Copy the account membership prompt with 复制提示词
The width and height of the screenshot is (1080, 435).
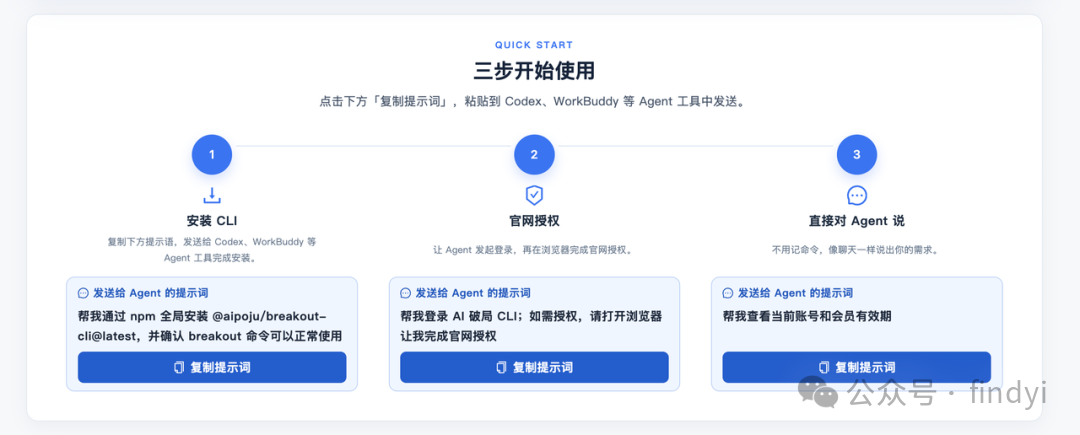click(857, 368)
